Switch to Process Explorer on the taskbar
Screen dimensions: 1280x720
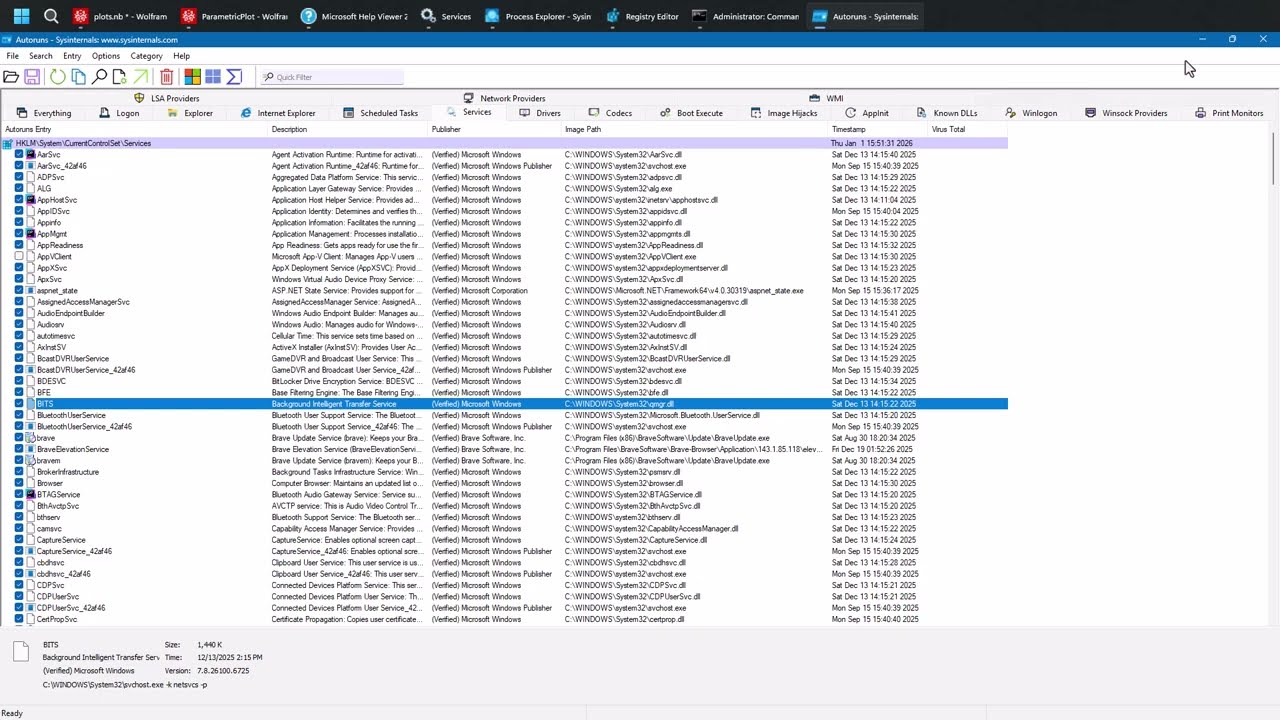pyautogui.click(x=538, y=16)
